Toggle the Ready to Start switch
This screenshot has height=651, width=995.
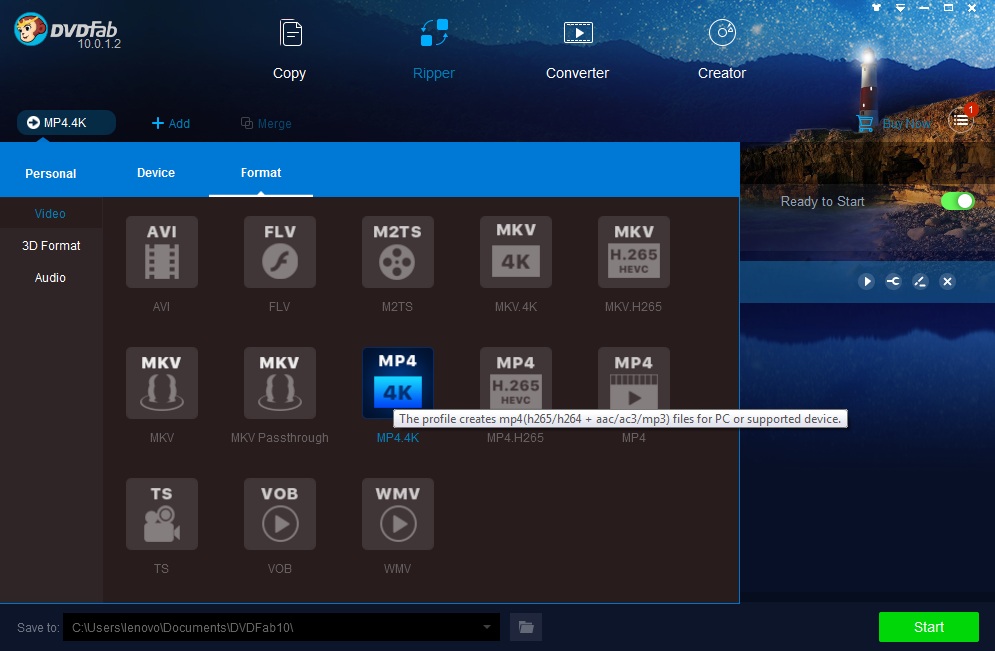957,201
